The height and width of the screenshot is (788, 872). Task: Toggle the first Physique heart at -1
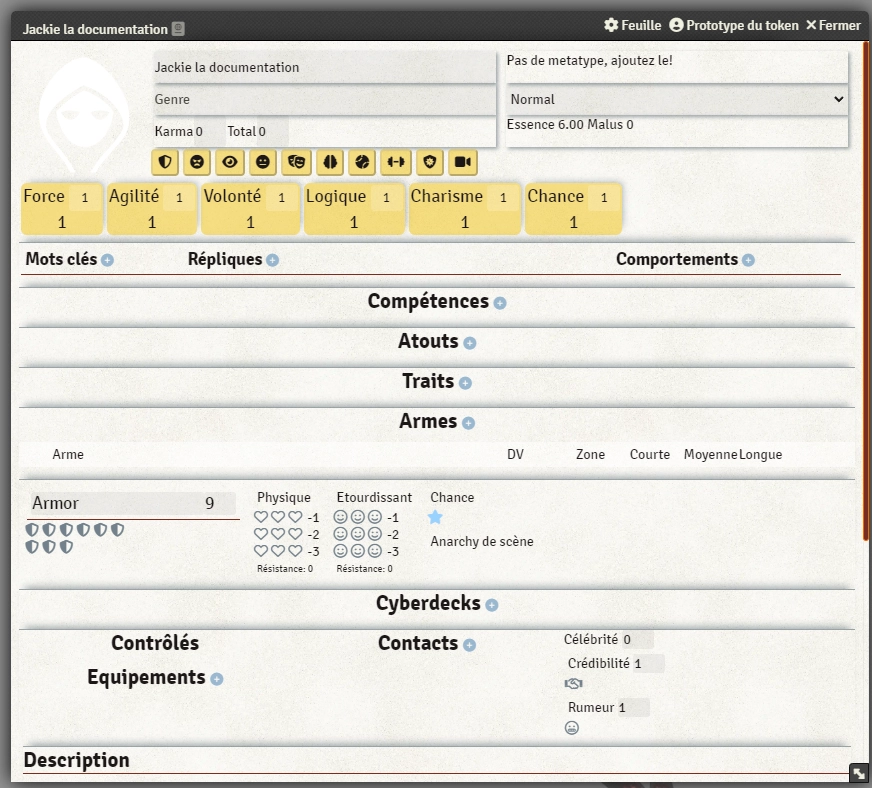261,517
